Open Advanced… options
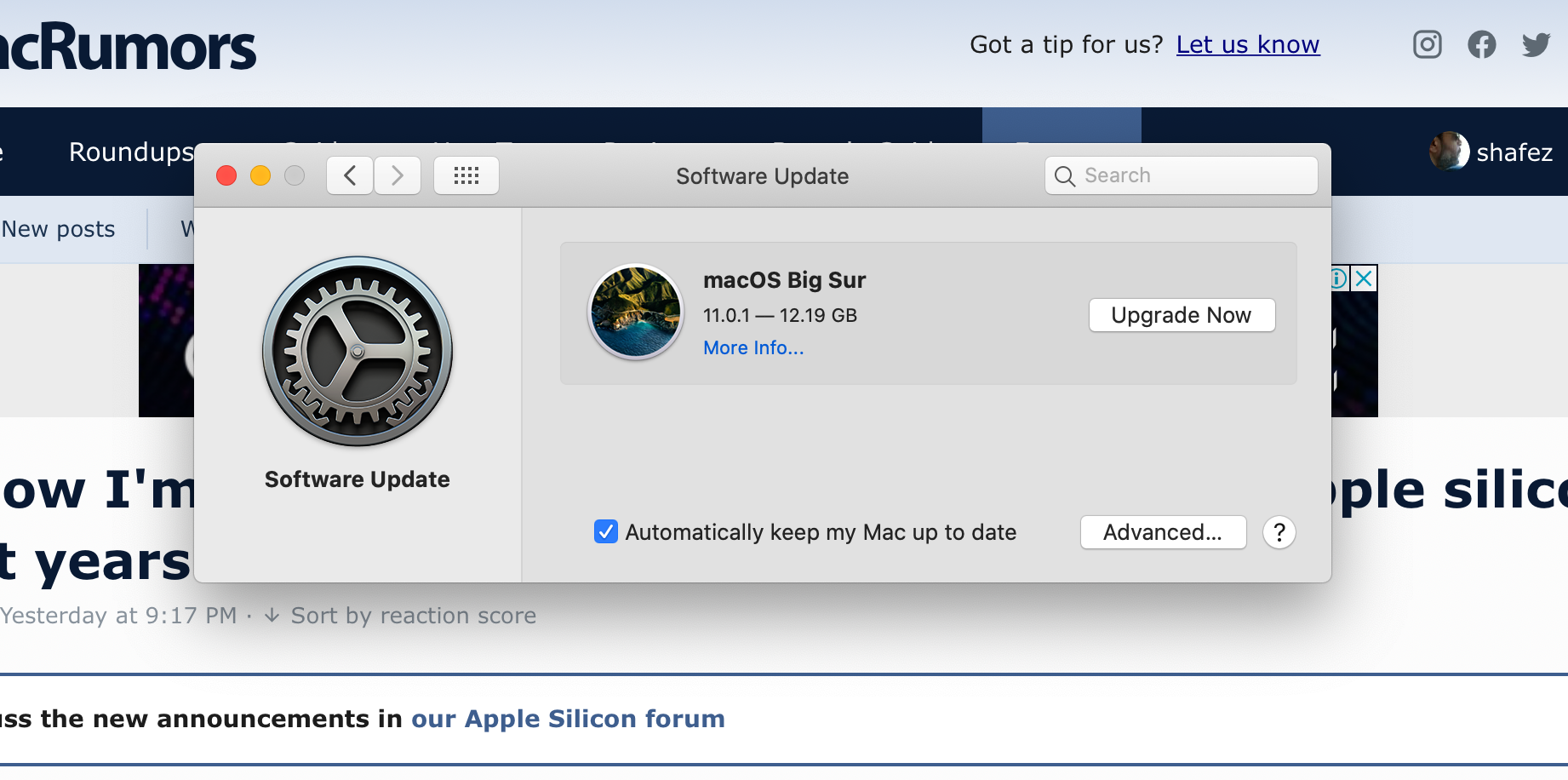This screenshot has width=1568, height=780. point(1163,532)
